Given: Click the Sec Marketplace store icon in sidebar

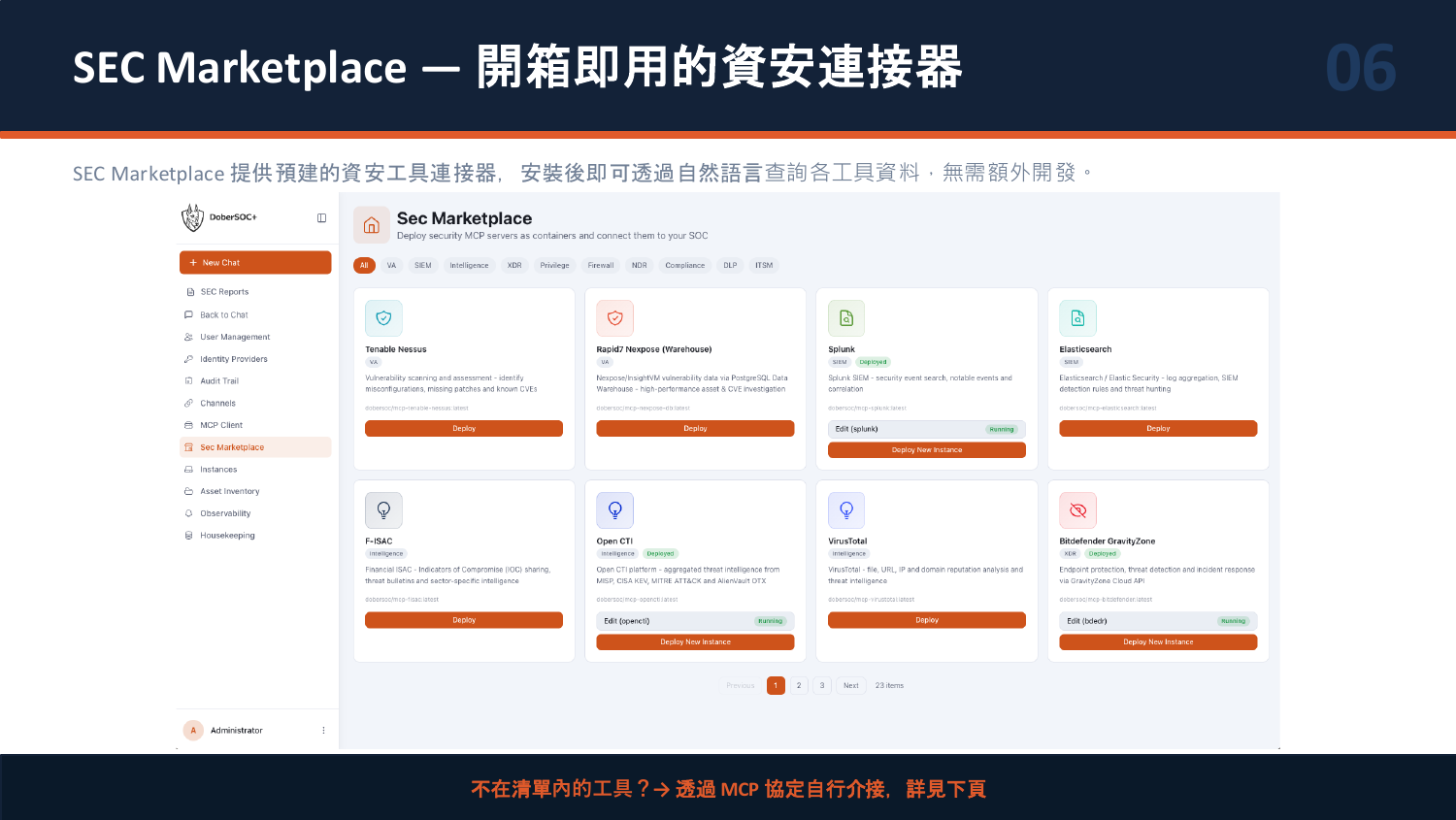Looking at the screenshot, I should coord(189,447).
